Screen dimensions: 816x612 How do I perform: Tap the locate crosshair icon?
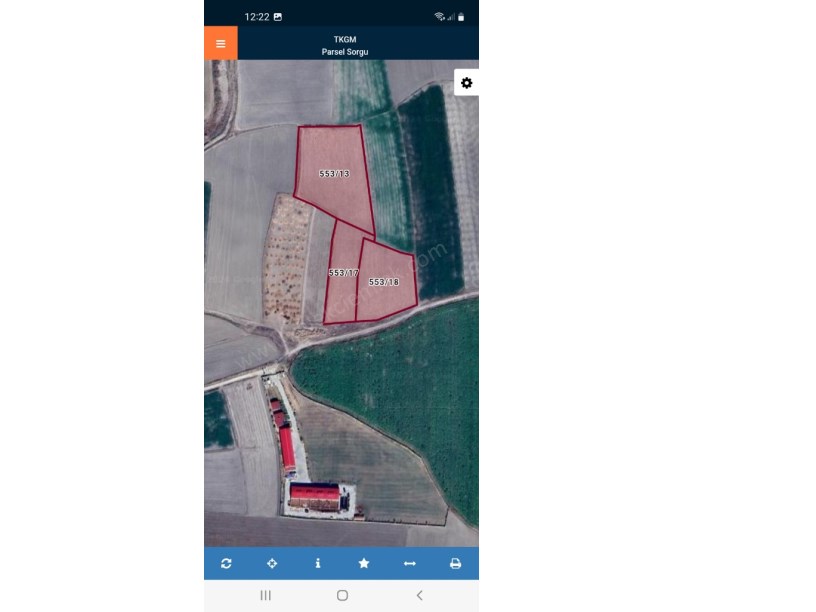pyautogui.click(x=272, y=563)
